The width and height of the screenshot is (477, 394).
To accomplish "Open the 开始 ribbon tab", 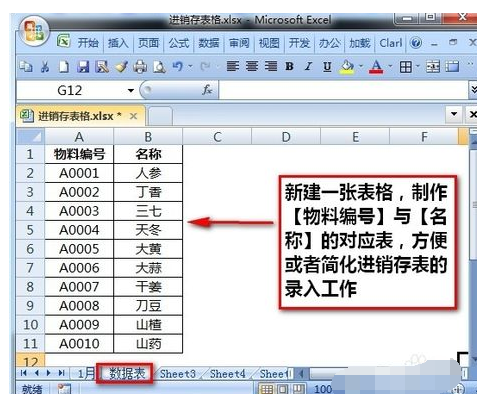I will point(88,43).
